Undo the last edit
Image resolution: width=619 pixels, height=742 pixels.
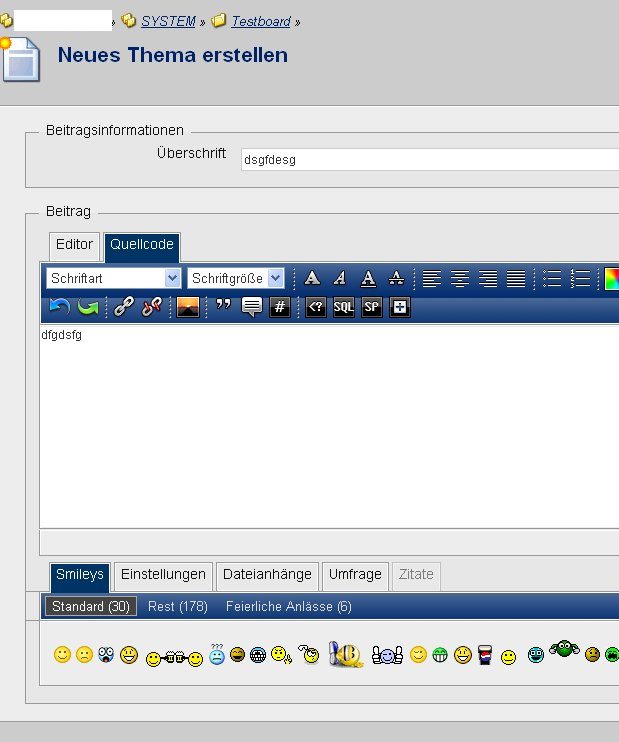point(60,307)
